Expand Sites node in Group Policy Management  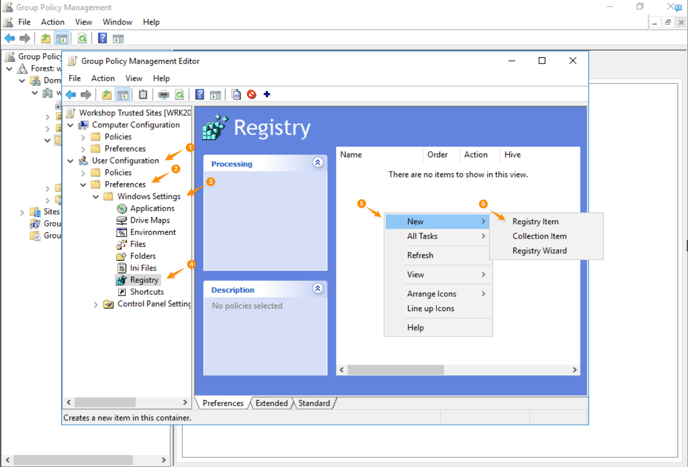tap(22, 212)
